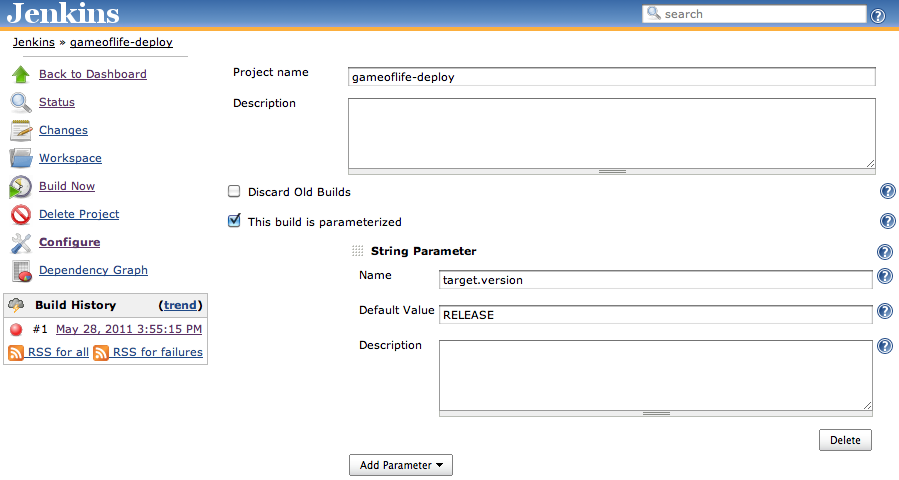Click the RSS for all link
The image size is (899, 480).
(58, 352)
